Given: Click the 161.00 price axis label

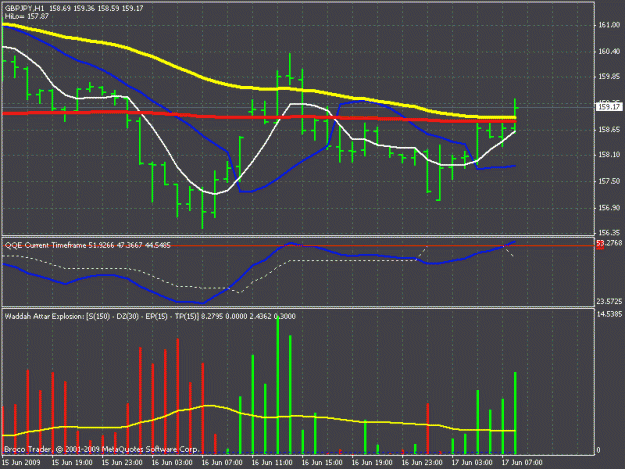Looking at the screenshot, I should tap(609, 25).
